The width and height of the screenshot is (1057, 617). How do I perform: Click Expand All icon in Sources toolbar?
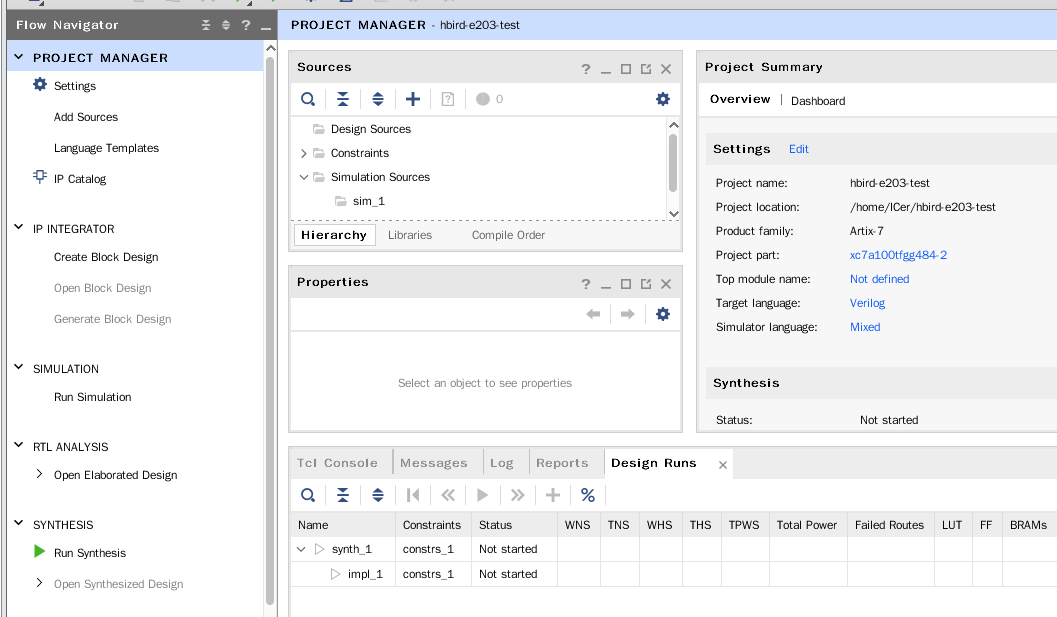click(x=378, y=99)
